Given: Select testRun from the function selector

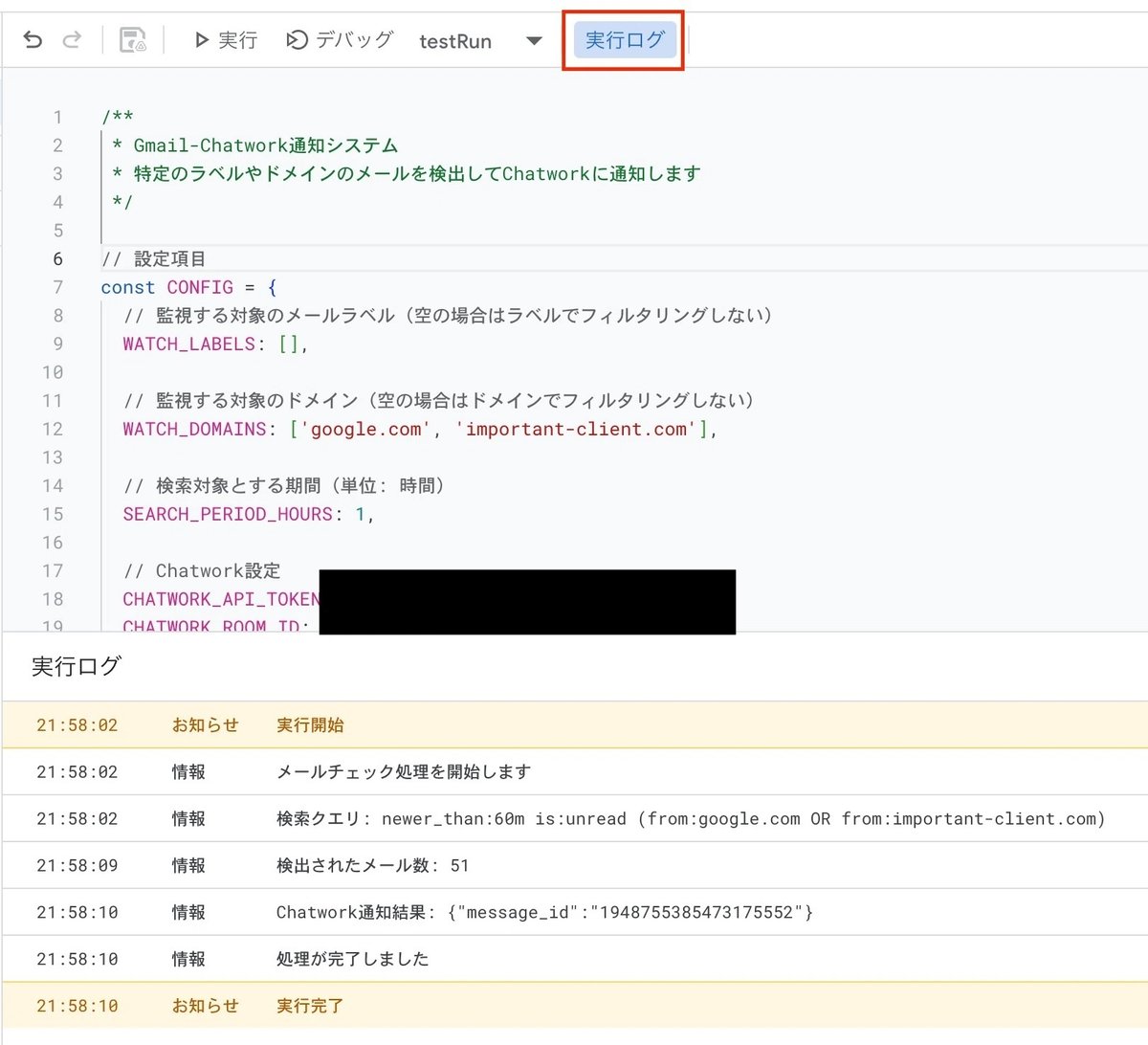Looking at the screenshot, I should click(x=455, y=41).
